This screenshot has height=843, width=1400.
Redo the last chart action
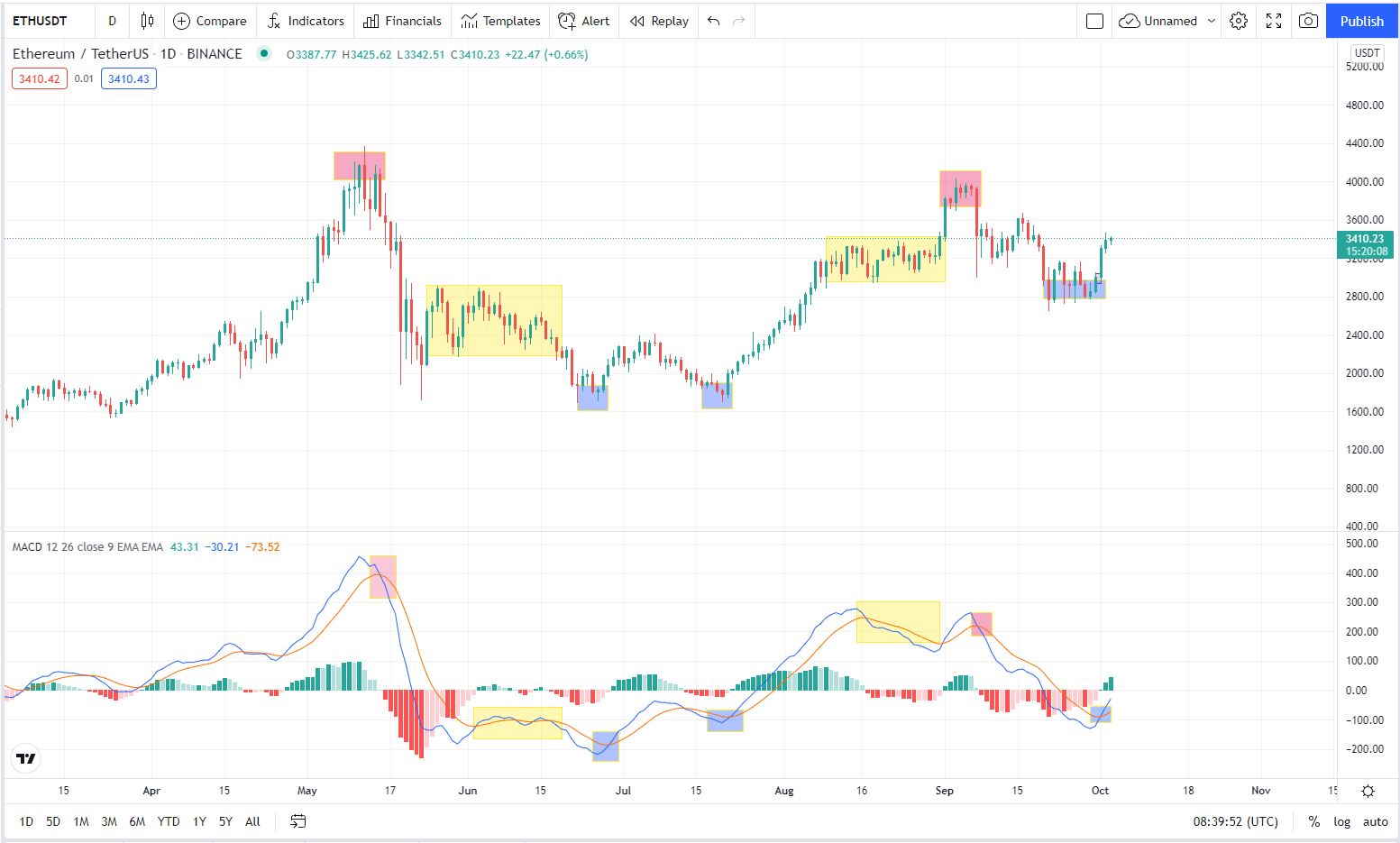click(x=739, y=21)
